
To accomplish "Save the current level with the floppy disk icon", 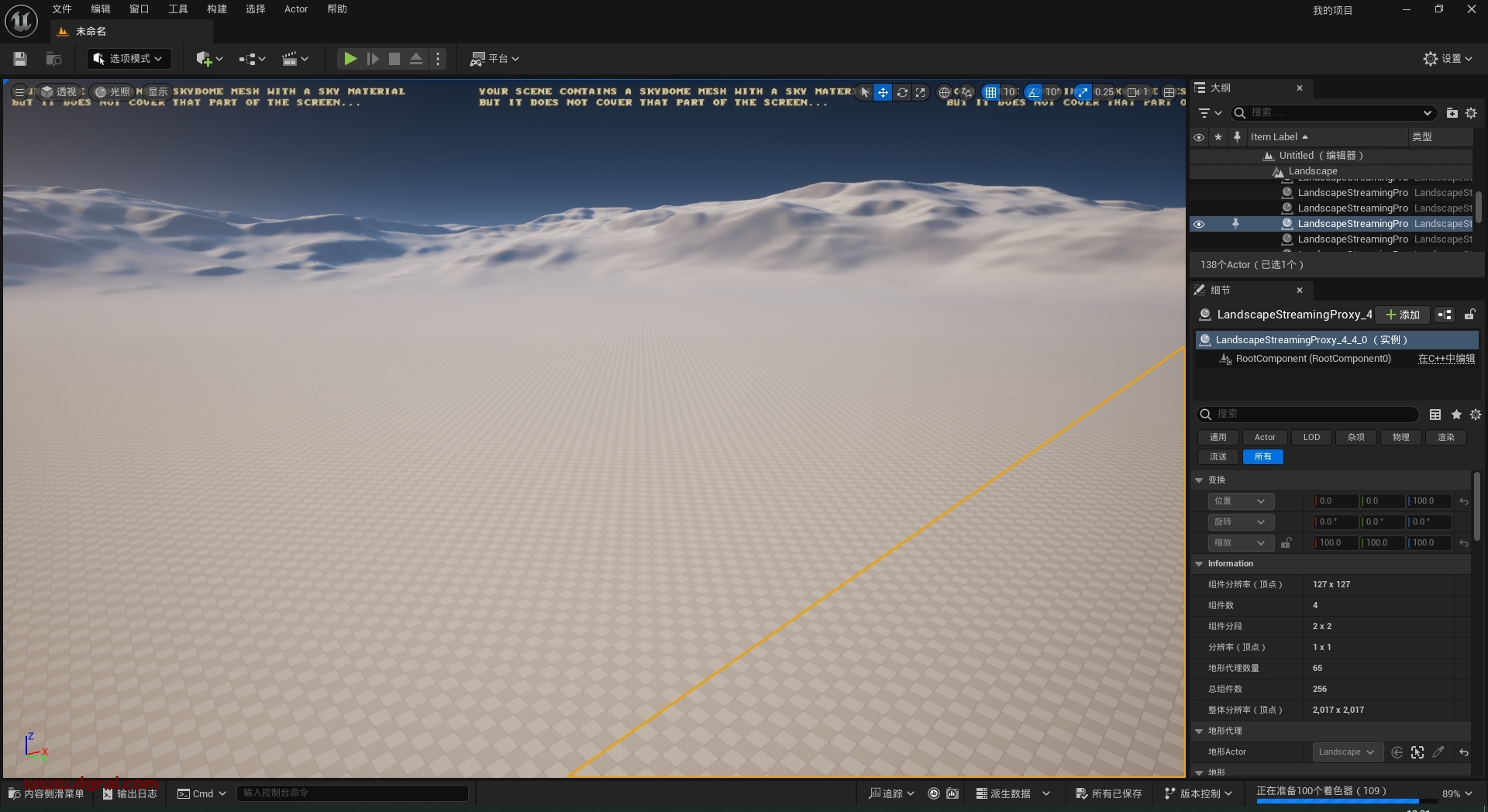I will tap(20, 59).
